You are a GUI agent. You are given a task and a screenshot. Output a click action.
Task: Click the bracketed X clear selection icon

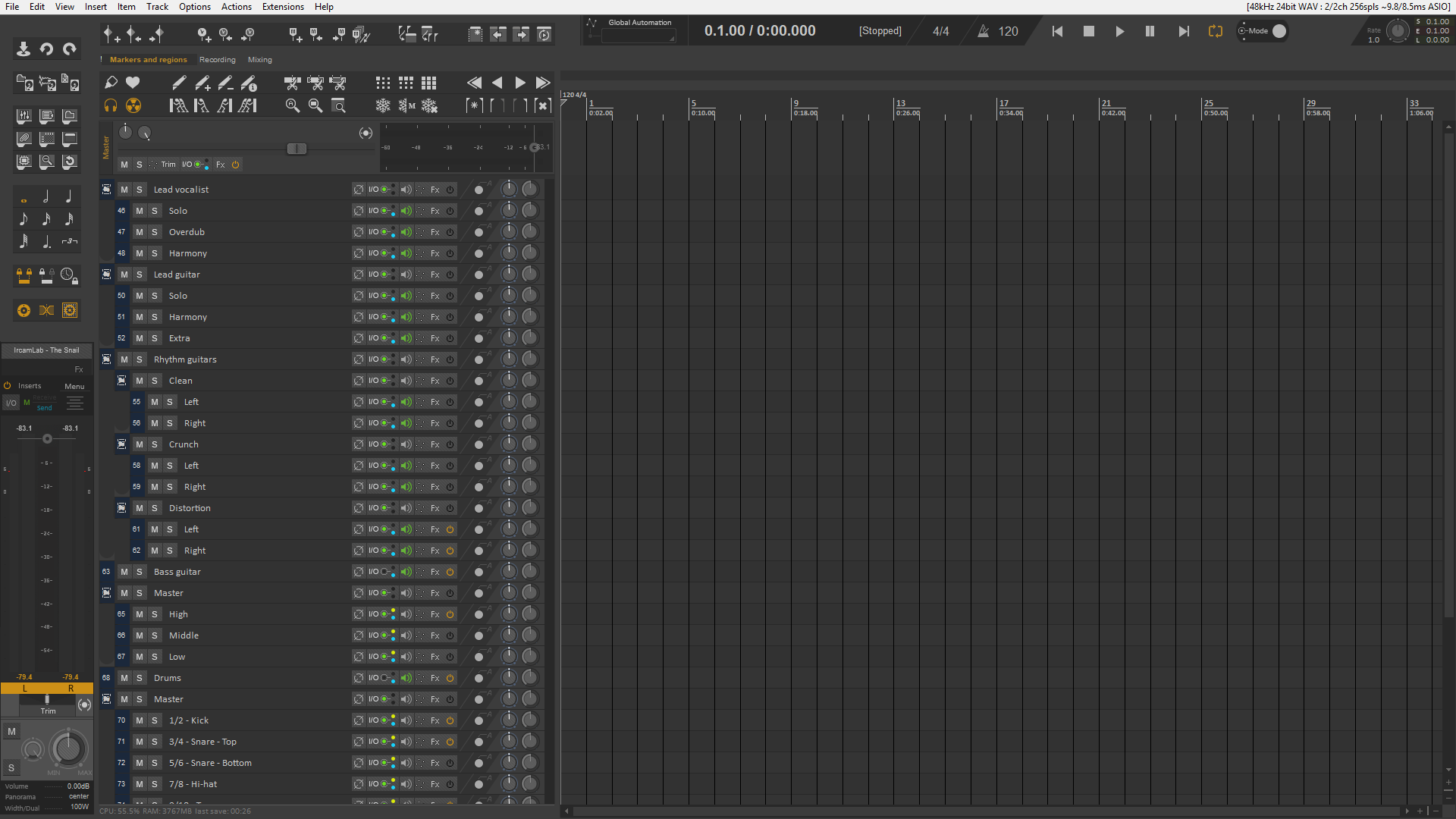pos(542,105)
